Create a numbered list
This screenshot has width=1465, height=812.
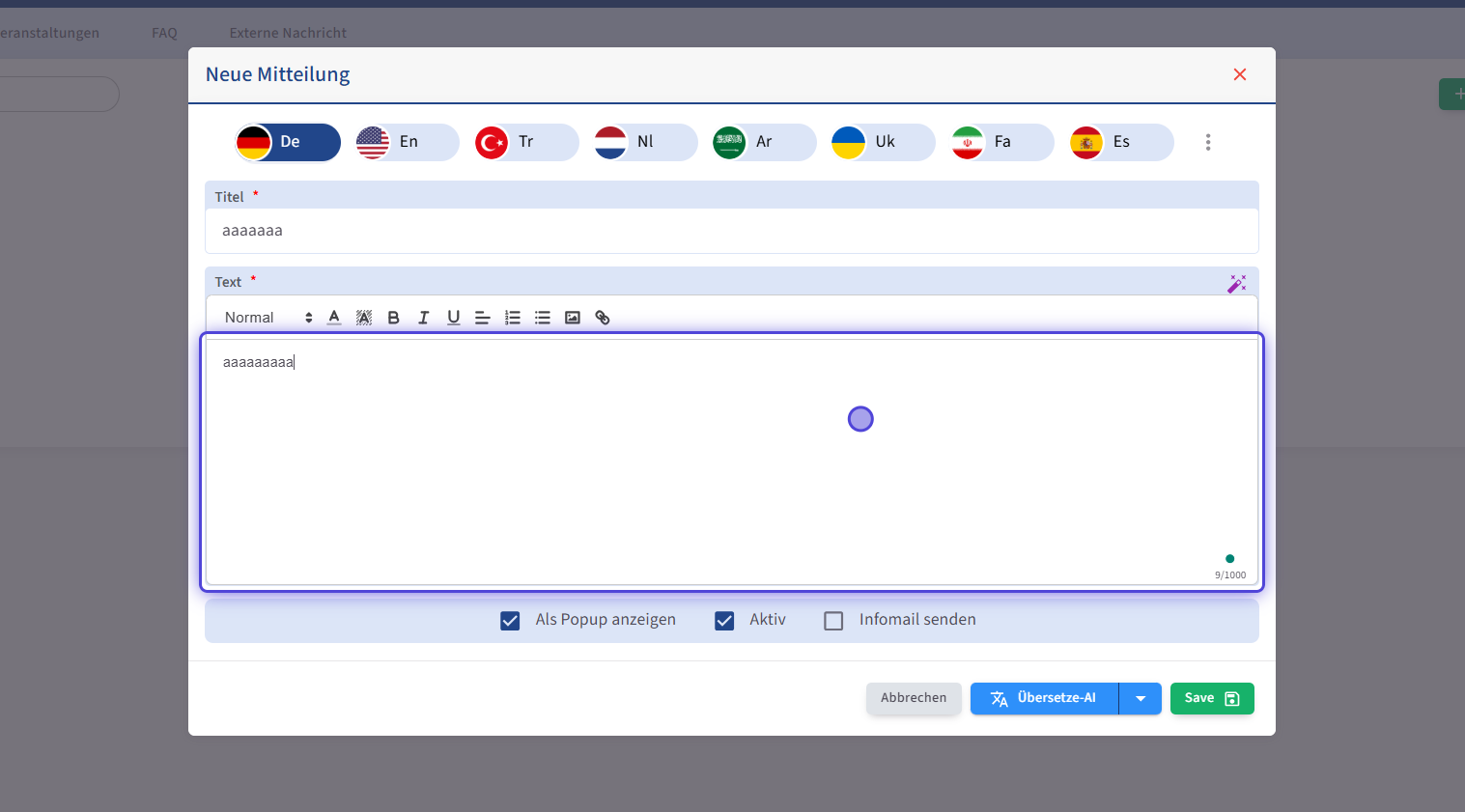click(513, 318)
